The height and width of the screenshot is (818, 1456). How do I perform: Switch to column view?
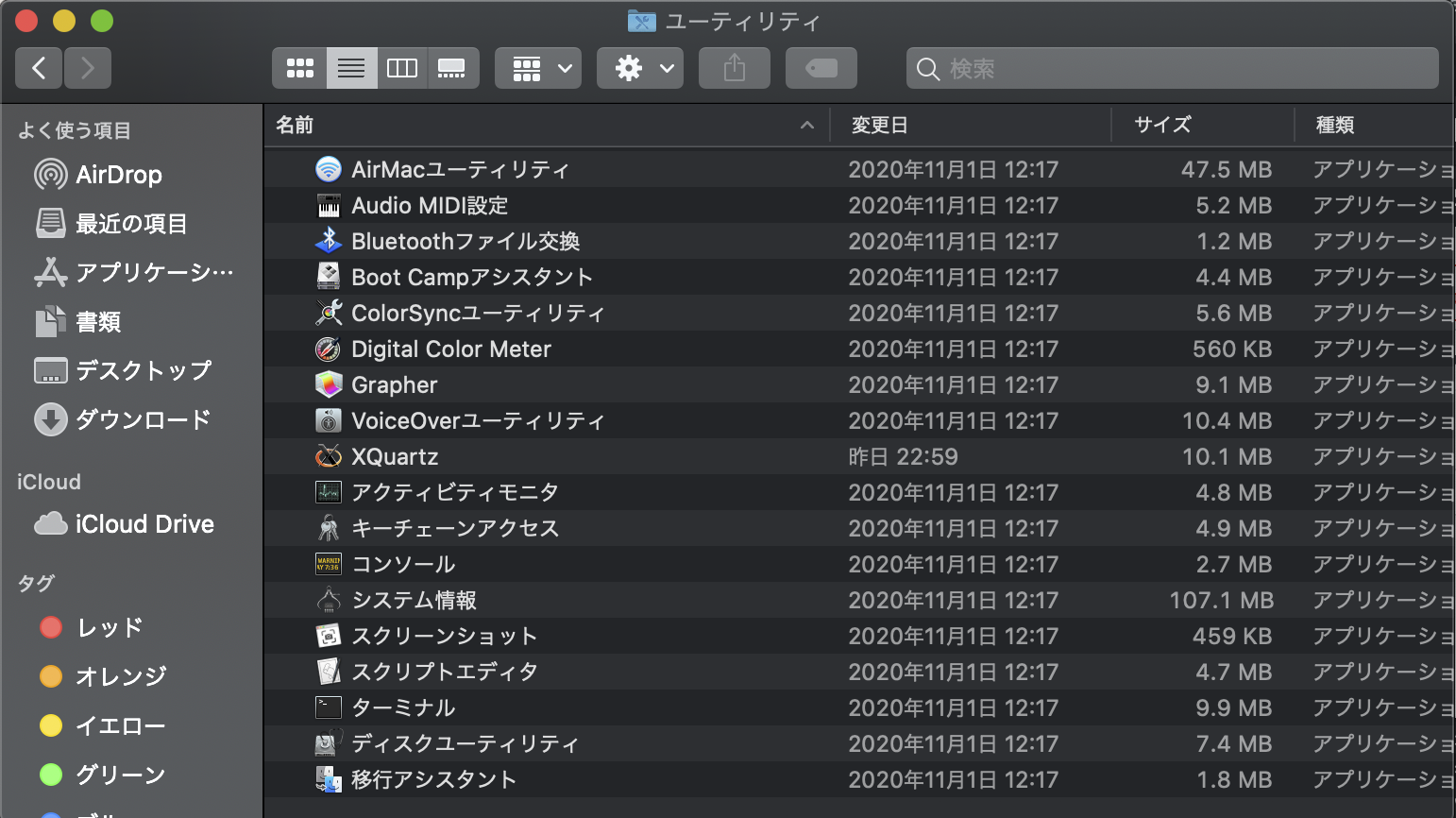click(402, 68)
